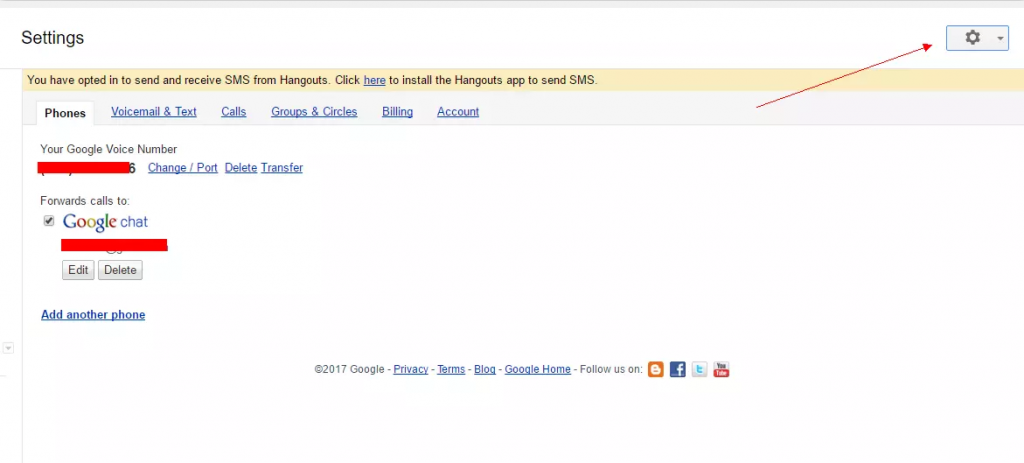This screenshot has width=1024, height=463.
Task: Click the Delete button under Google chat
Action: tap(120, 270)
